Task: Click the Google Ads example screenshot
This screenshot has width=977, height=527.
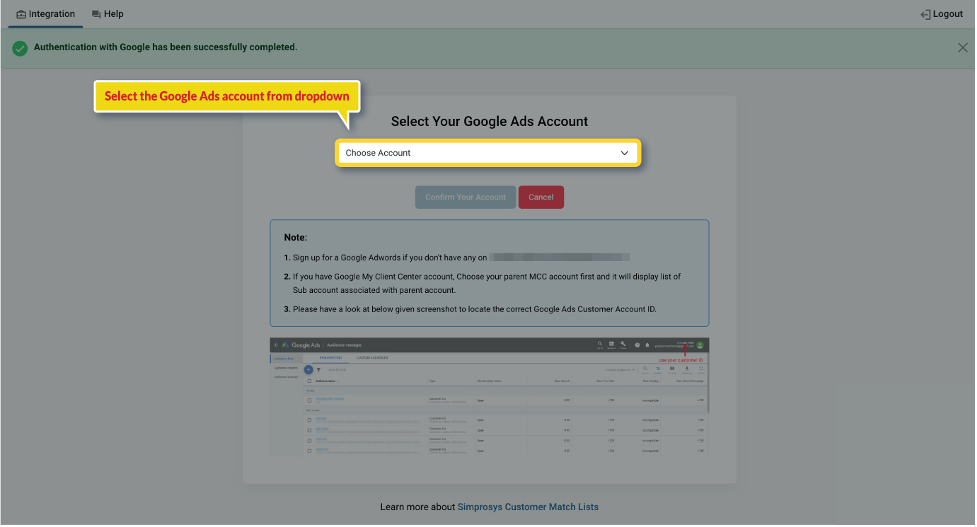Action: pyautogui.click(x=489, y=397)
